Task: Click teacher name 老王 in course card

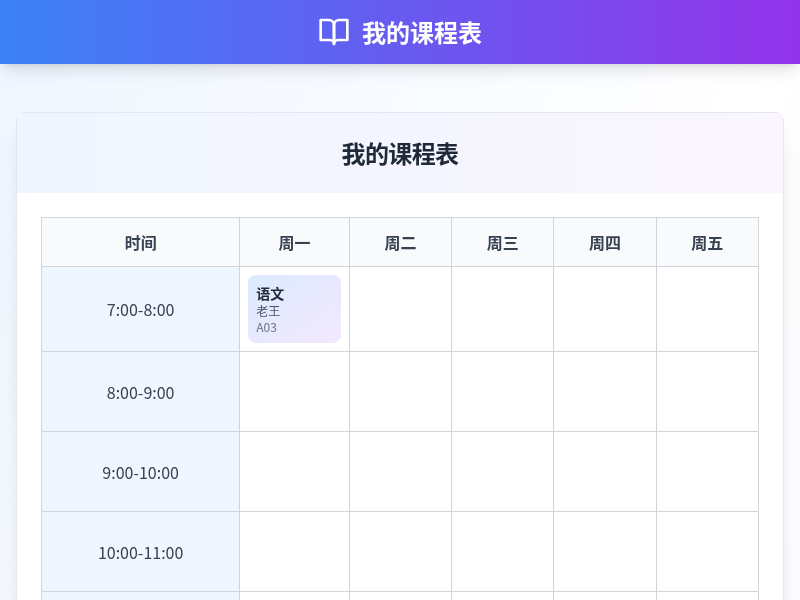Action: click(268, 311)
